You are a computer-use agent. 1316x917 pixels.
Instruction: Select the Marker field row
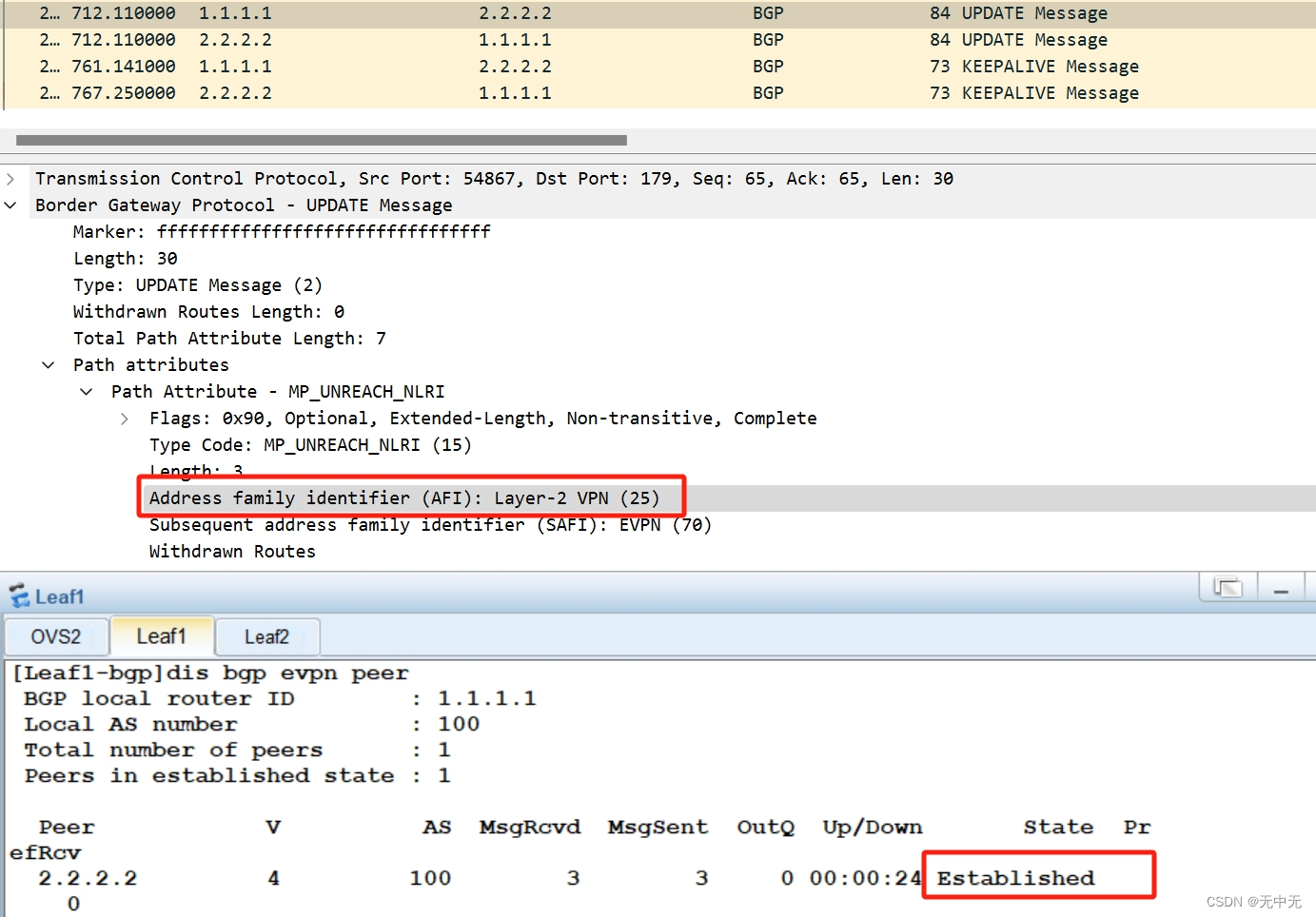(x=282, y=232)
